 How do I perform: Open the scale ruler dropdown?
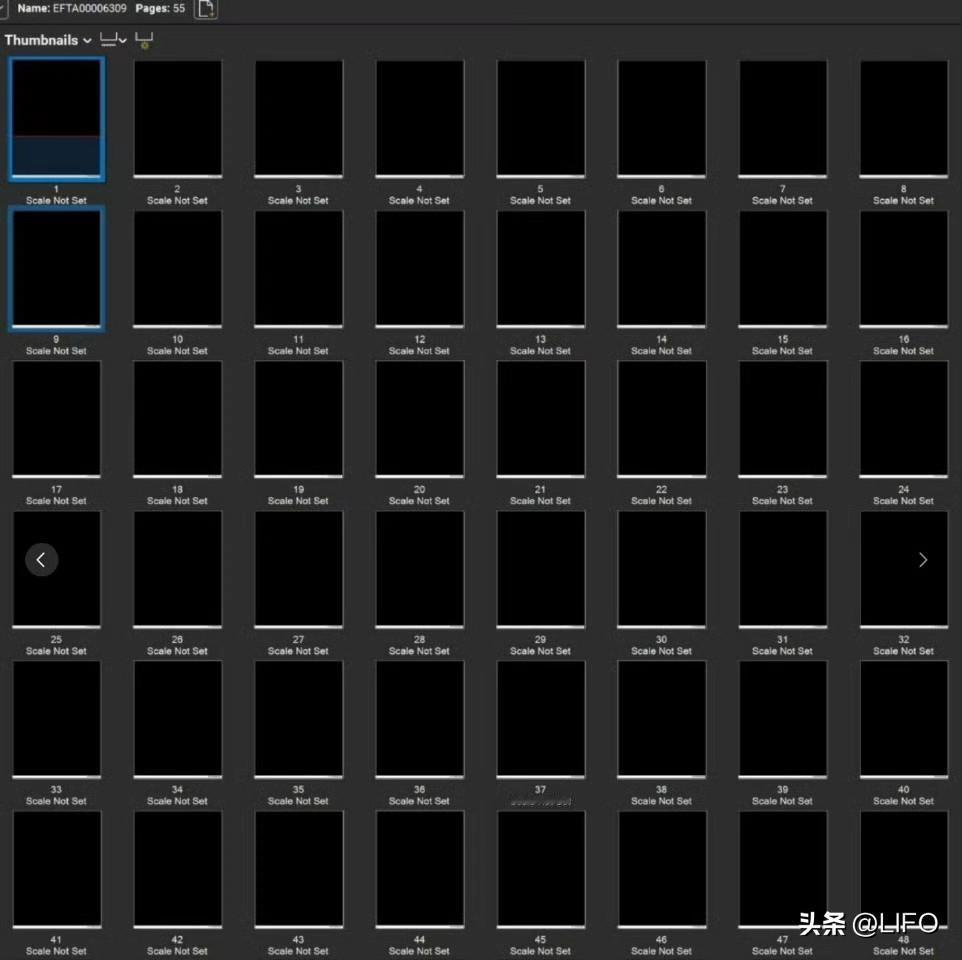(x=113, y=40)
